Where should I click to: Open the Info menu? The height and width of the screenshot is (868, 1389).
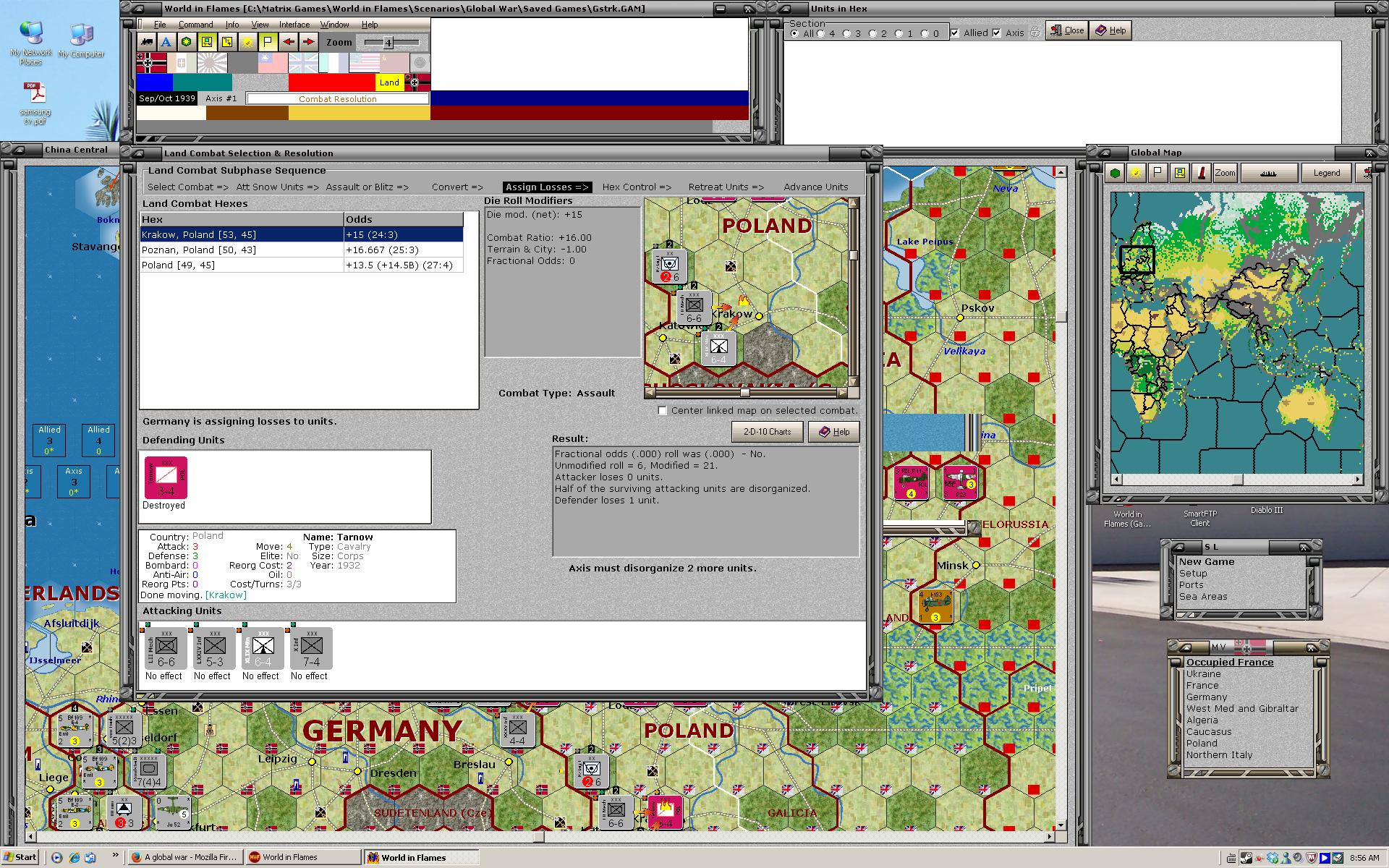[x=231, y=25]
